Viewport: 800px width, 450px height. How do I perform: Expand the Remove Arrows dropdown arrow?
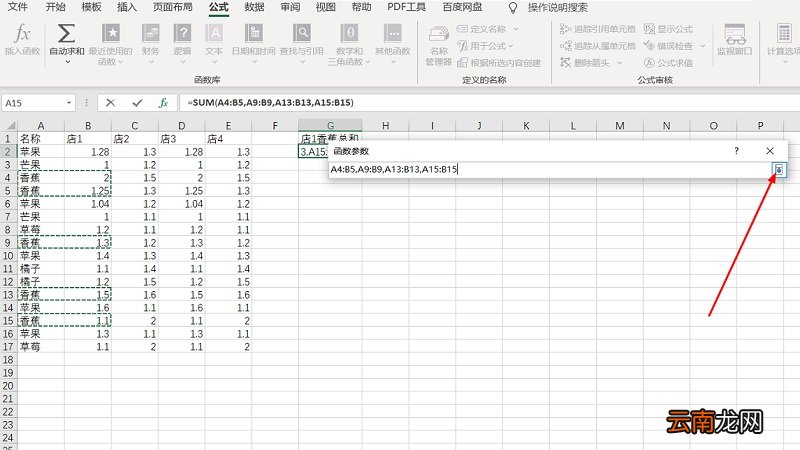pyautogui.click(x=619, y=63)
